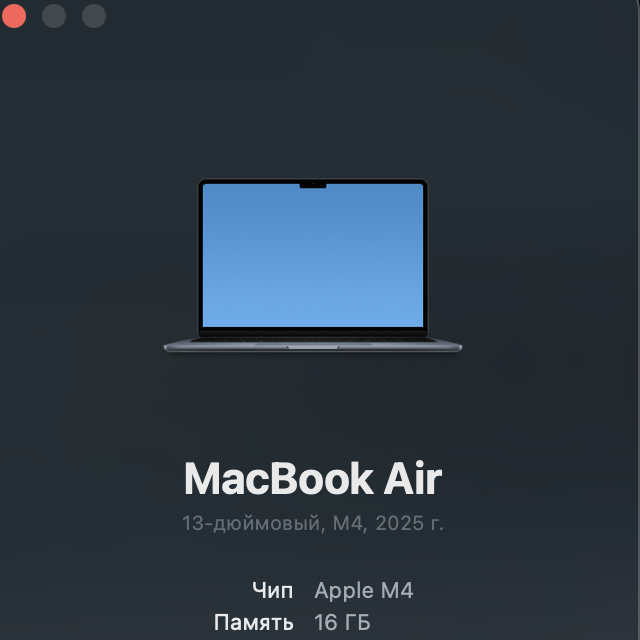Close the About This Mac window
The width and height of the screenshot is (640, 640).
[x=14, y=16]
